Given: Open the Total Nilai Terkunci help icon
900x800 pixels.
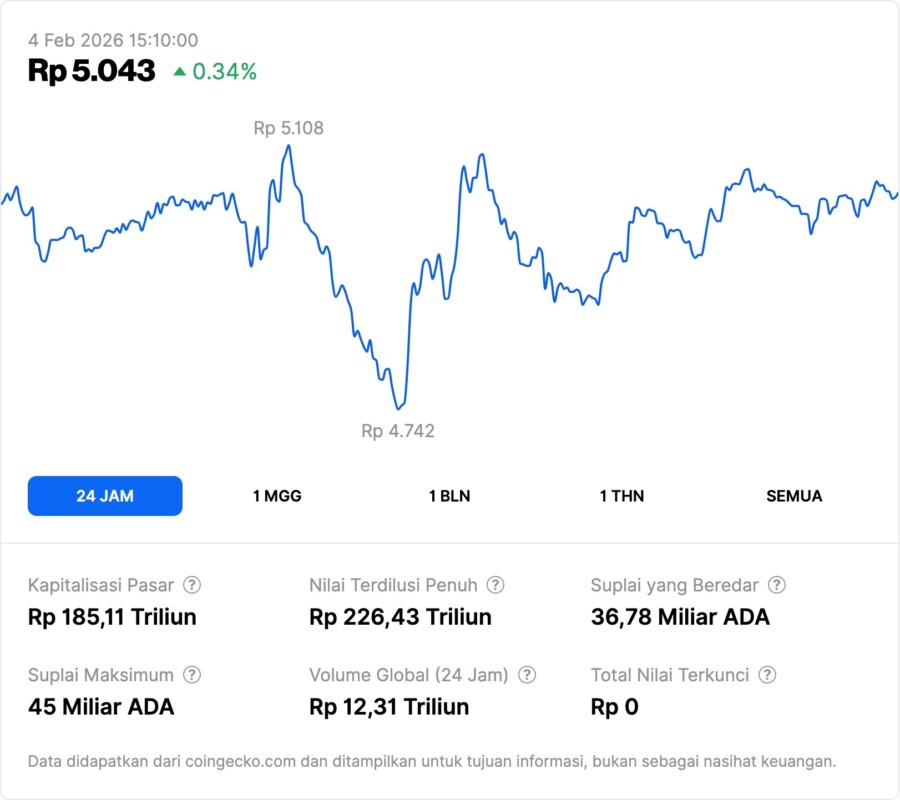Looking at the screenshot, I should tap(767, 675).
